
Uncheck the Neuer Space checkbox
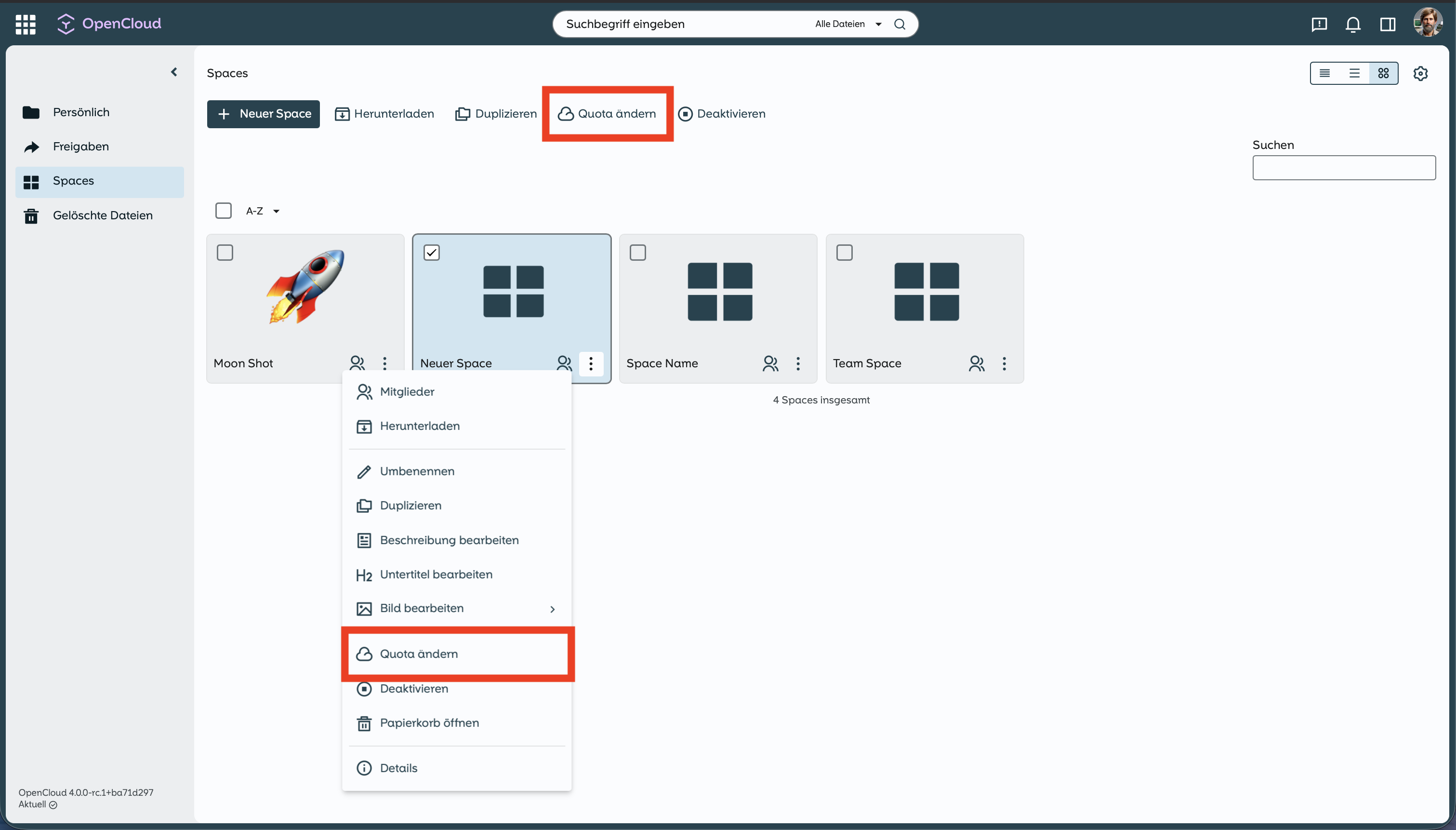[x=432, y=253]
